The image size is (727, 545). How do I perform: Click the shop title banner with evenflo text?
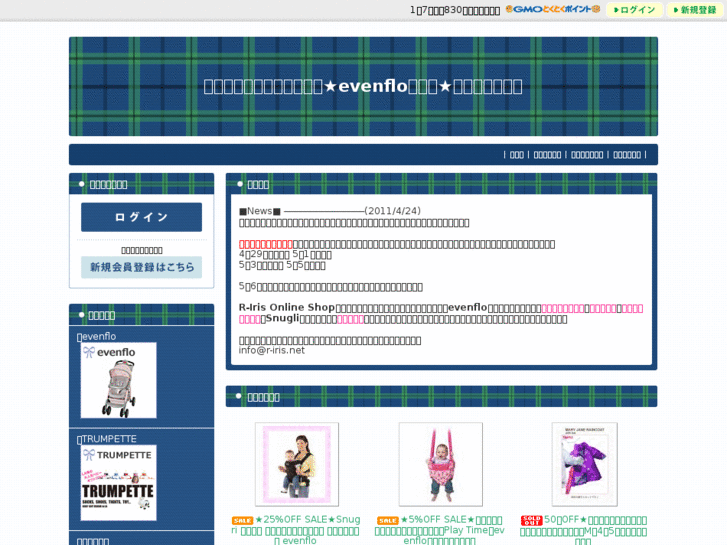point(363,86)
